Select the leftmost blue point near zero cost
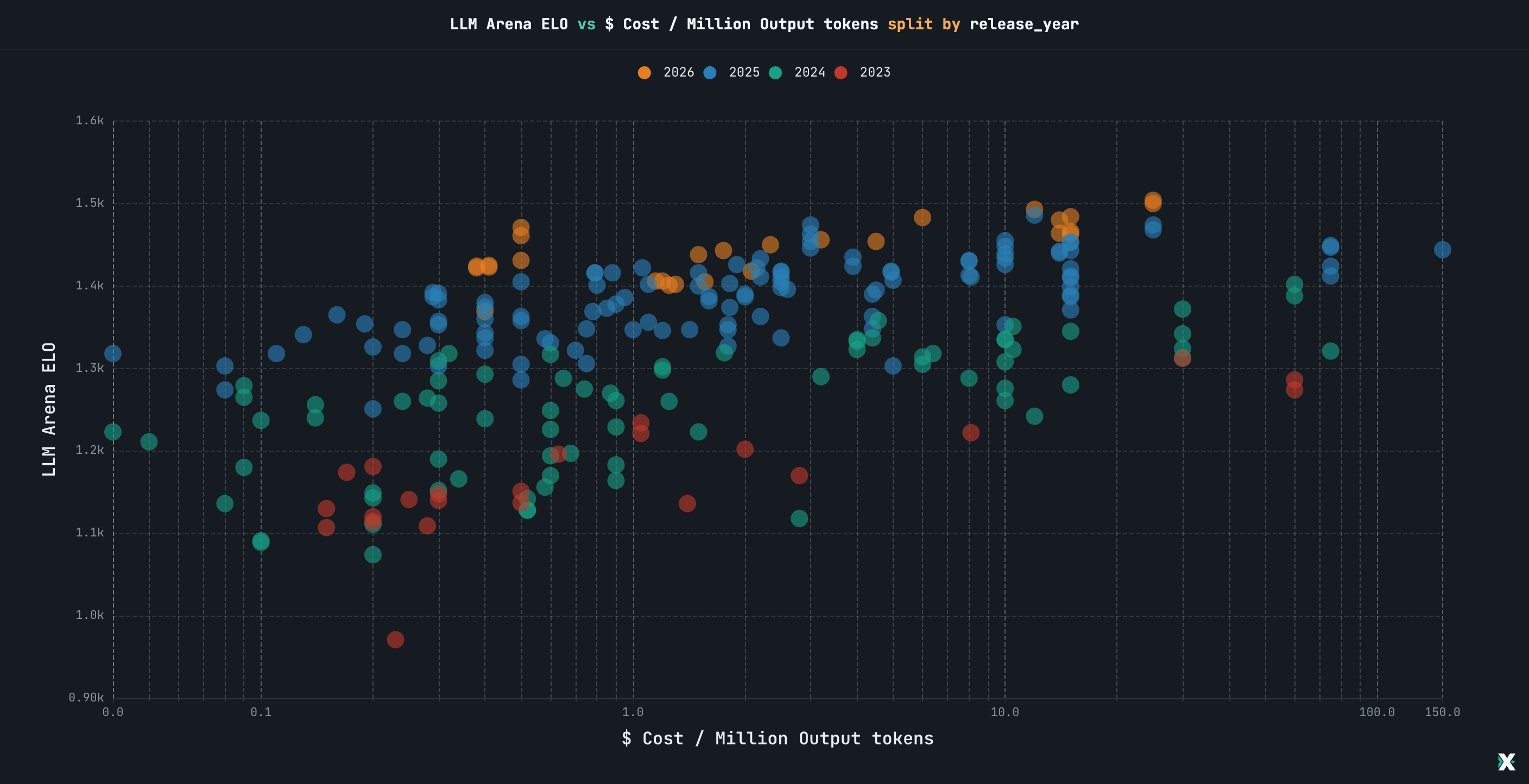This screenshot has height=784, width=1529. point(112,353)
